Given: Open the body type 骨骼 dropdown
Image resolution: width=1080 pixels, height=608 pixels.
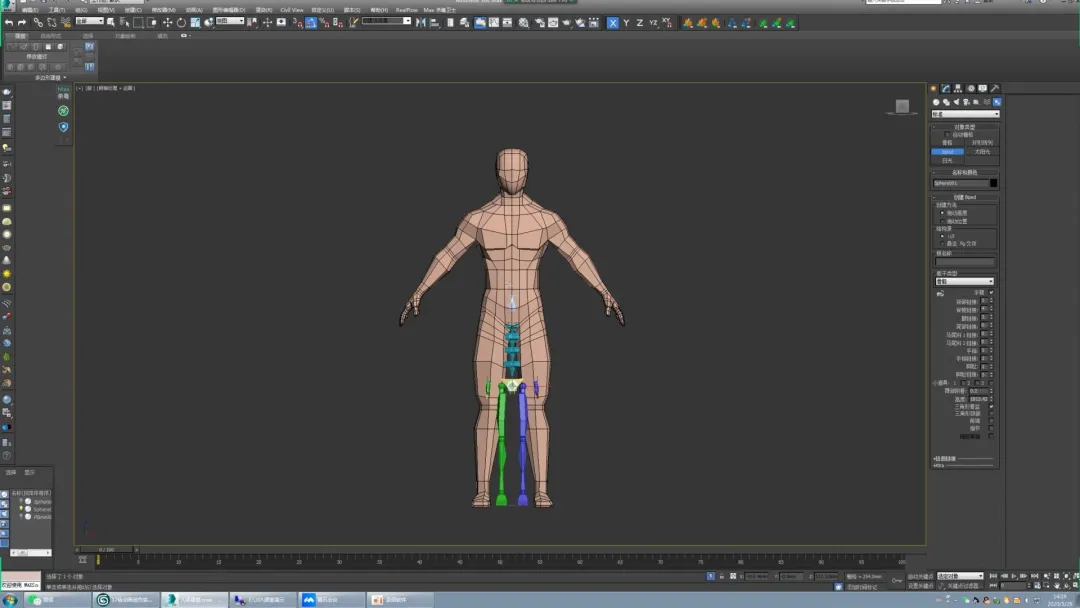Looking at the screenshot, I should click(x=964, y=282).
